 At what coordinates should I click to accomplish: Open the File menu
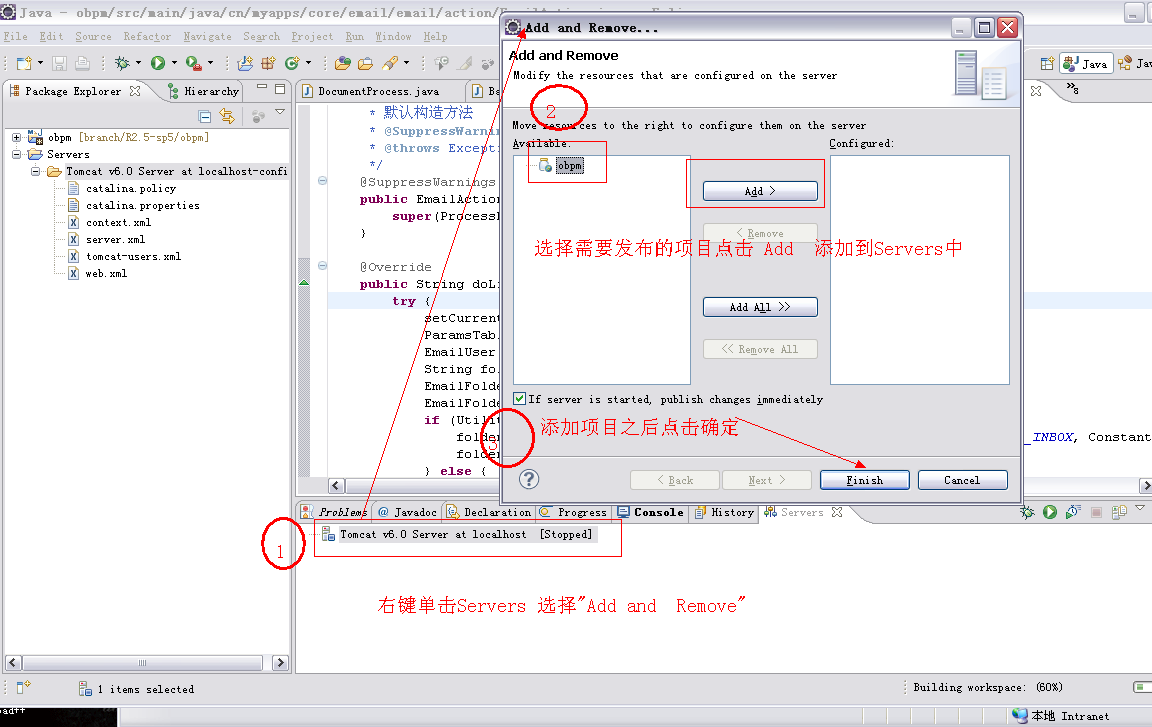[15, 36]
